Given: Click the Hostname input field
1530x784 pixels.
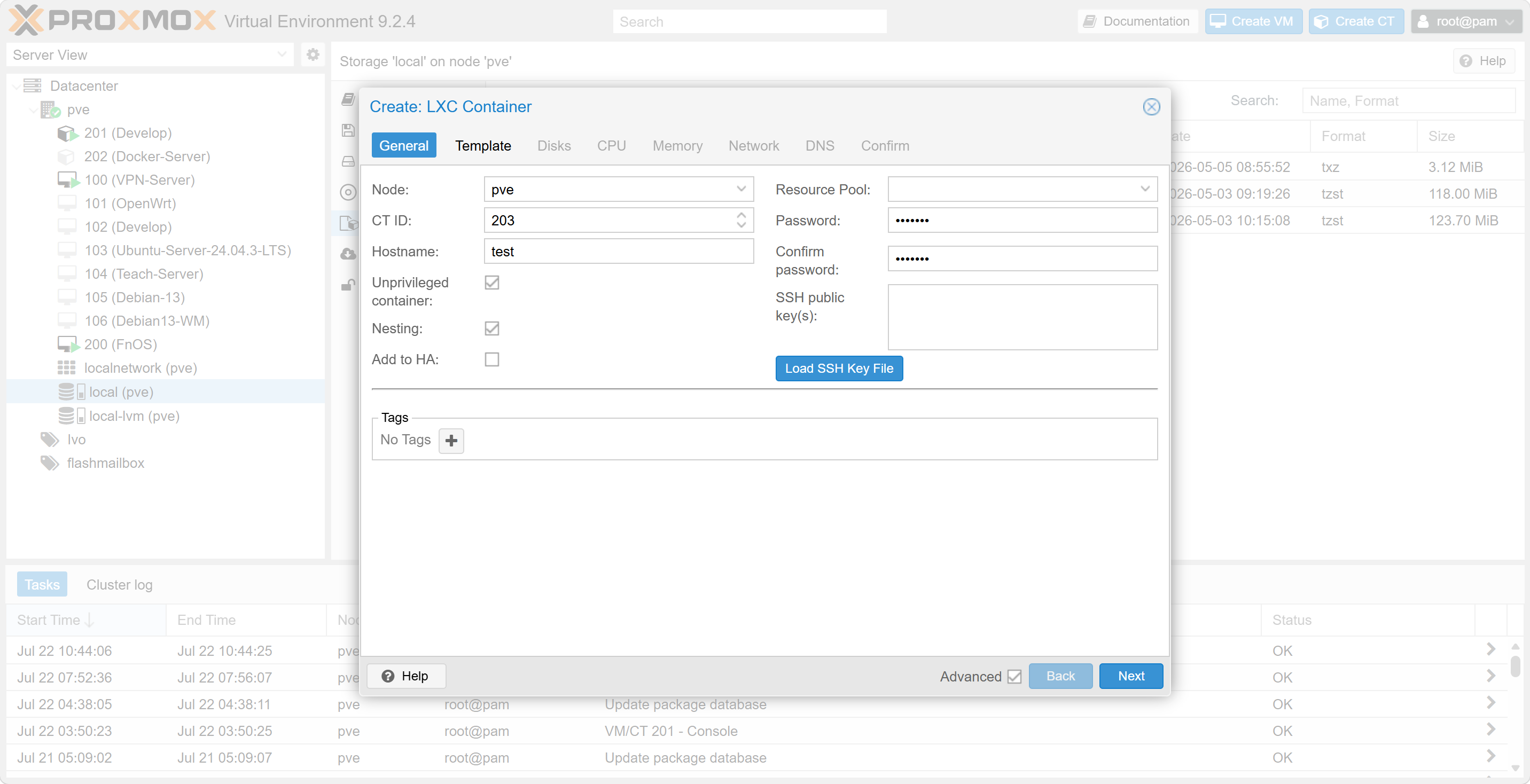Looking at the screenshot, I should [x=619, y=251].
